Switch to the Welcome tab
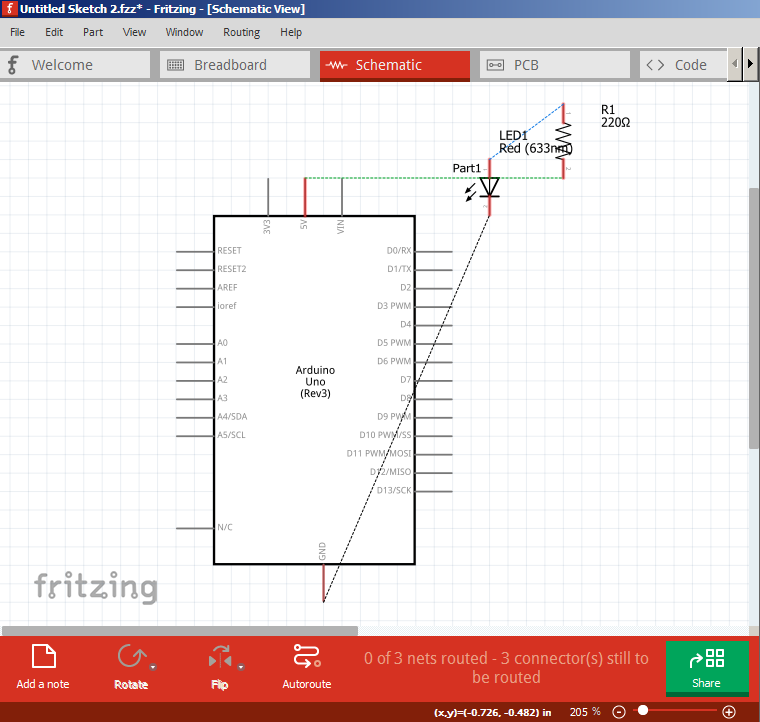The width and height of the screenshot is (760, 722). [75, 65]
